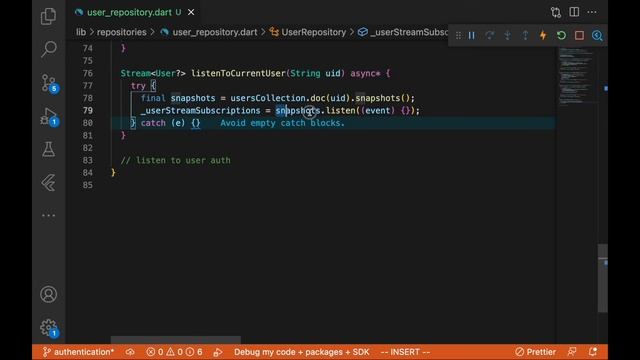Restart the debug session
The image size is (640, 360).
coord(561,36)
